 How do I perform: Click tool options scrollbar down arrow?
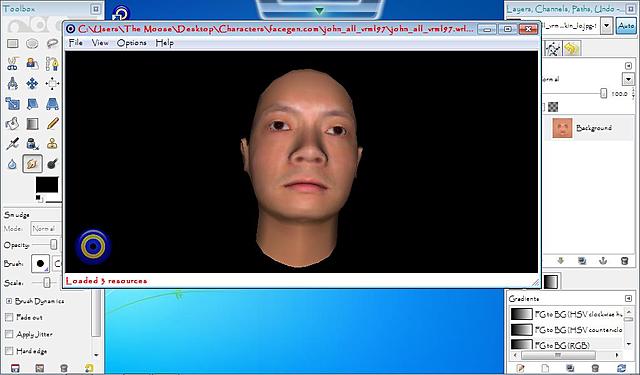click(x=96, y=355)
